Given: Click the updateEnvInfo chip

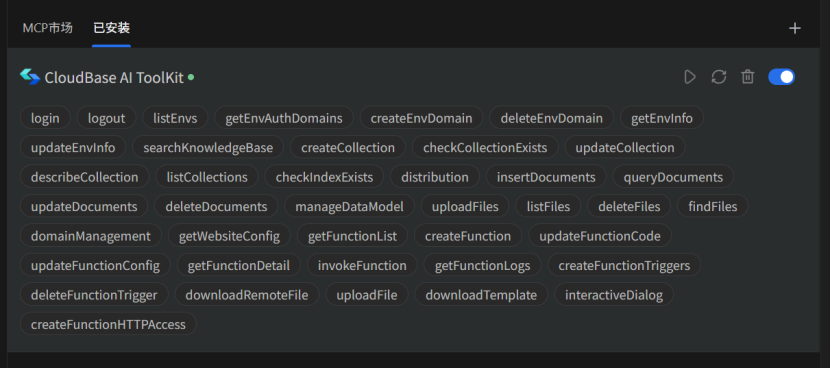Looking at the screenshot, I should tap(73, 147).
